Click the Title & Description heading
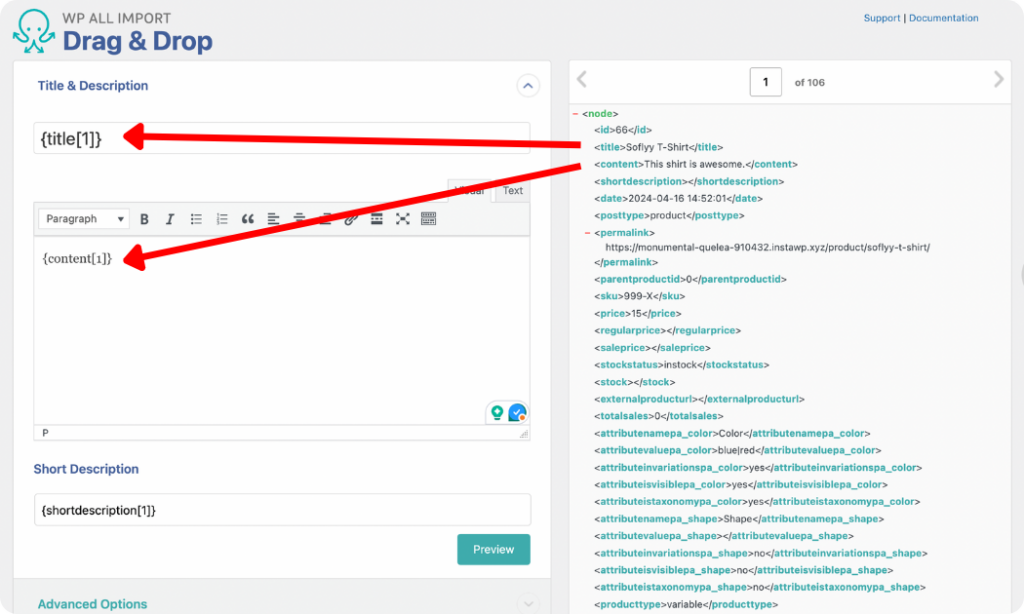The width and height of the screenshot is (1024, 614). point(93,86)
